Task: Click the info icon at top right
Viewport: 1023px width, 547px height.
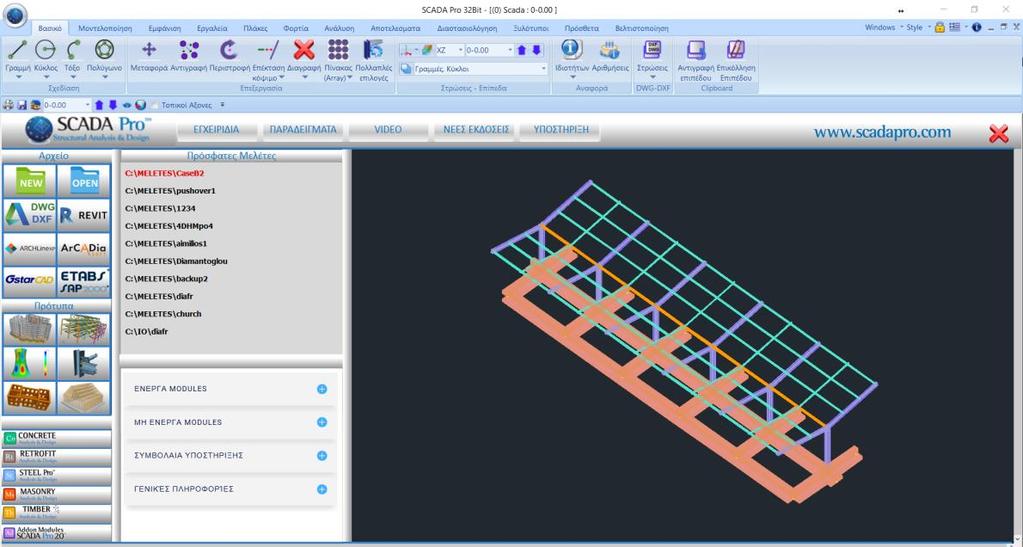Action: pyautogui.click(x=976, y=27)
